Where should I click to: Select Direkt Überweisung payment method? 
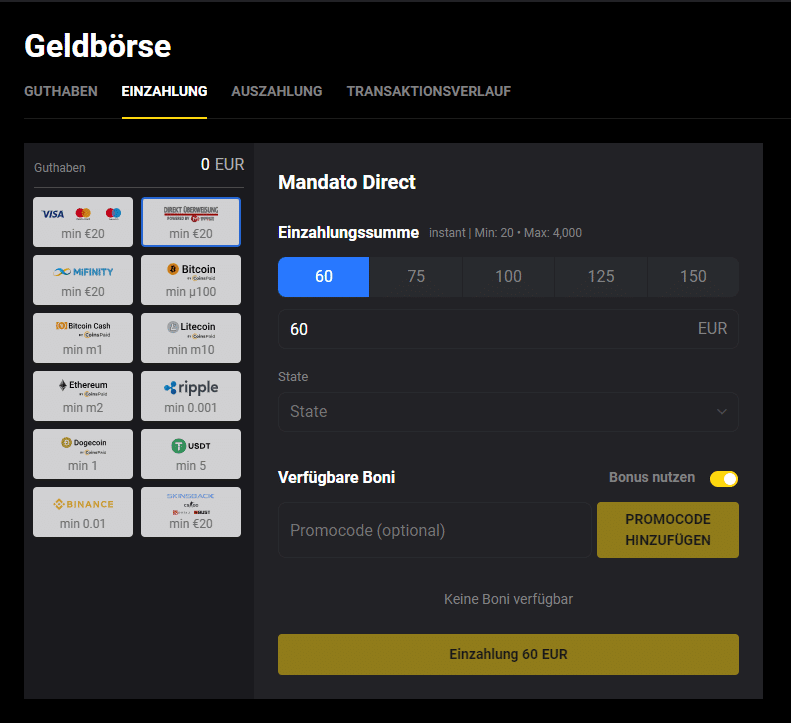pyautogui.click(x=191, y=222)
